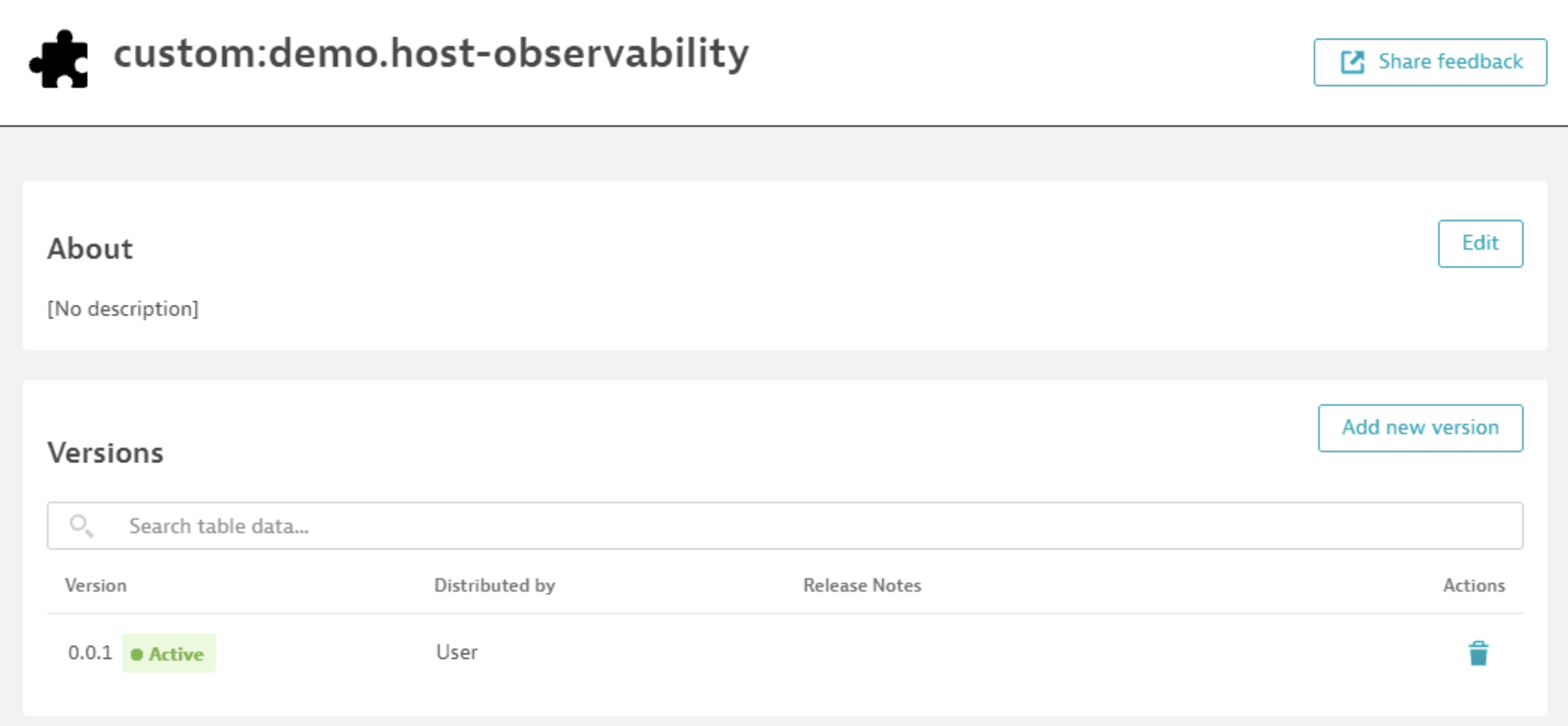Click Add new version
1568x726 pixels.
(x=1420, y=427)
